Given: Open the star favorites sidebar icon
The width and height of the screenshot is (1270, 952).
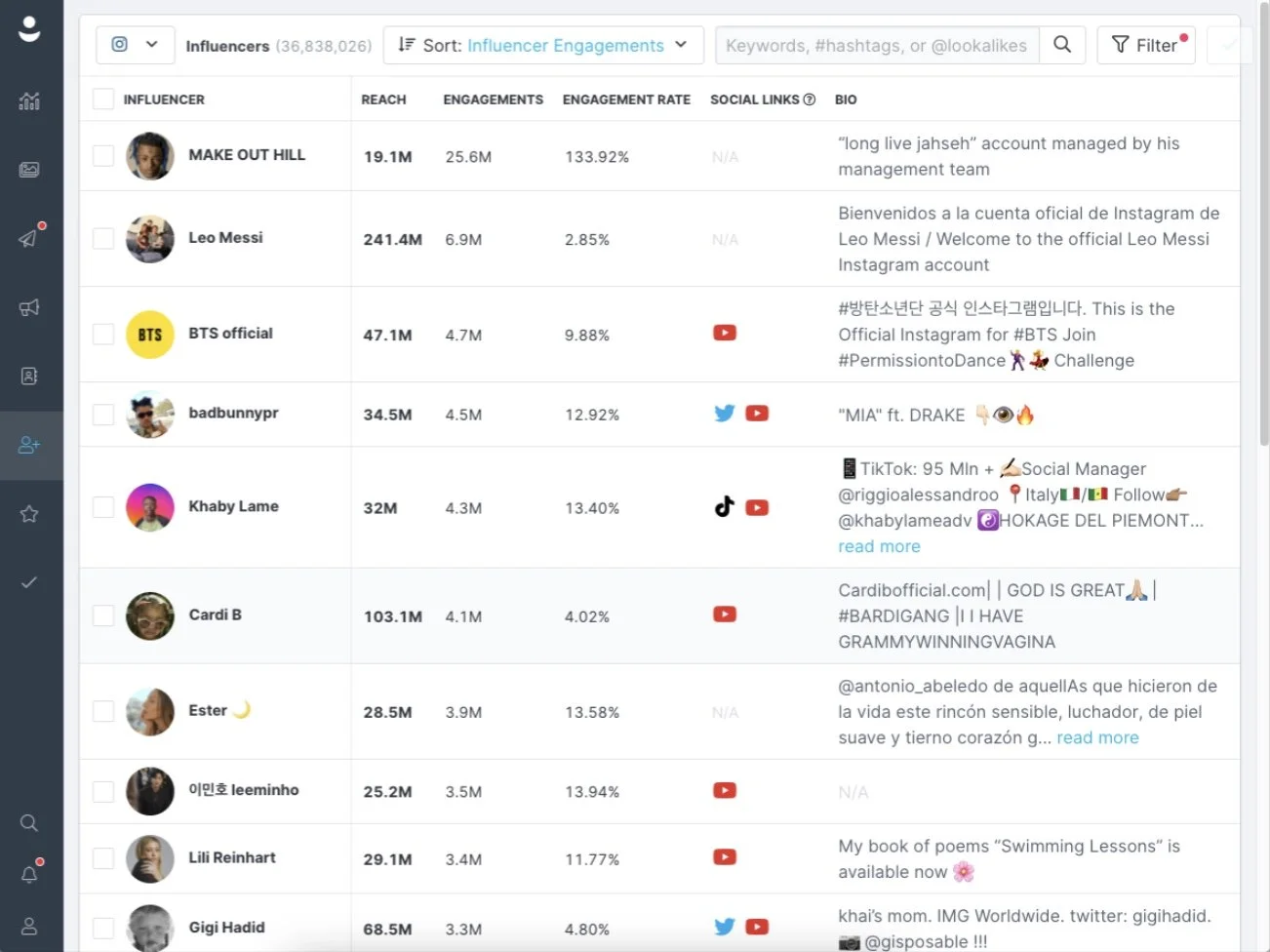Looking at the screenshot, I should pyautogui.click(x=29, y=513).
